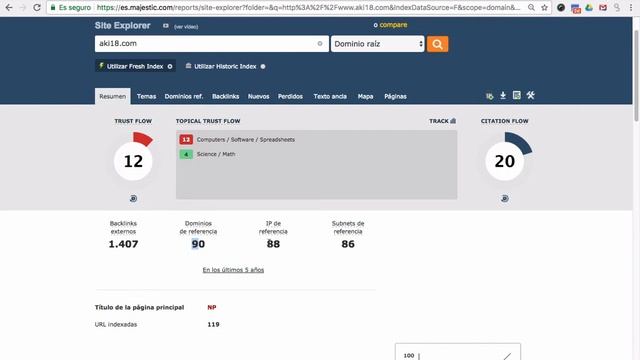The height and width of the screenshot is (360, 640).
Task: Open the Gmail extension icon
Action: click(x=603, y=7)
